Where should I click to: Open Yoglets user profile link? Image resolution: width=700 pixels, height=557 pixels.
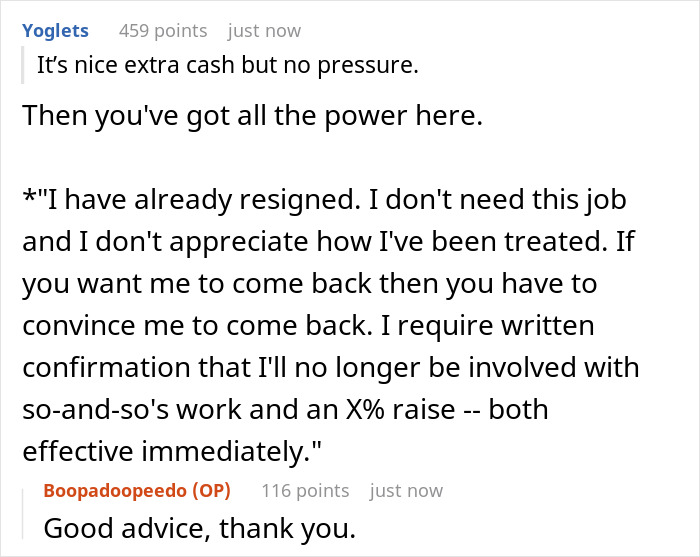pyautogui.click(x=55, y=31)
